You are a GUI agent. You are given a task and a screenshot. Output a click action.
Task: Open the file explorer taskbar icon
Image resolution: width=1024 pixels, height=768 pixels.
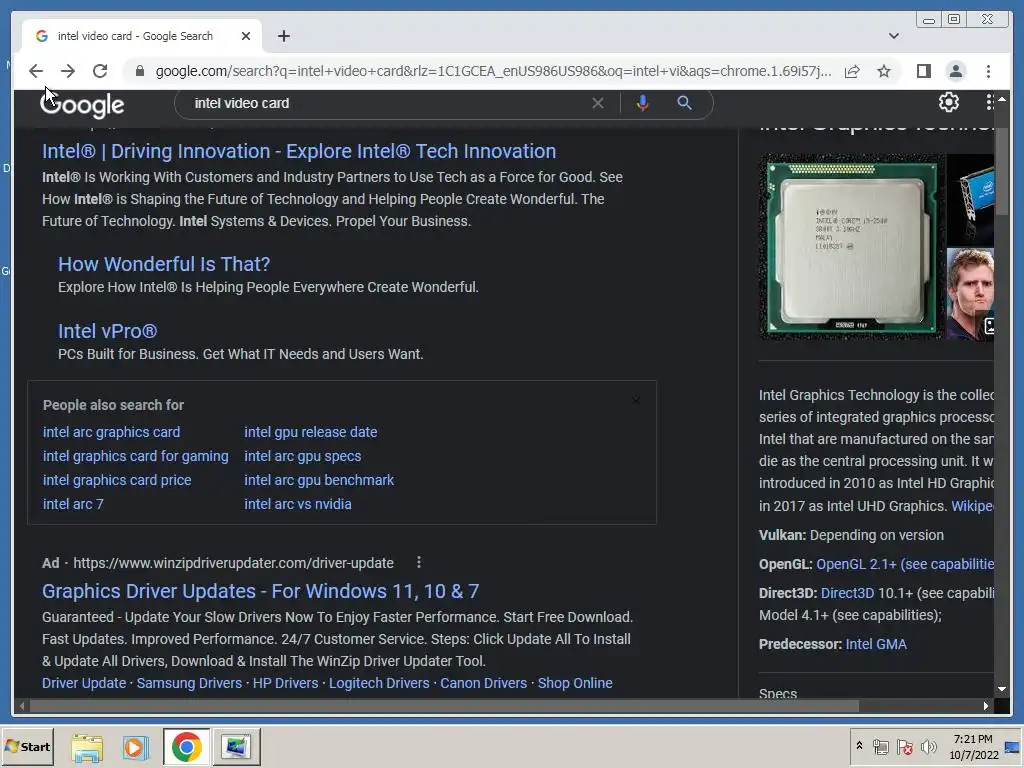(x=87, y=747)
